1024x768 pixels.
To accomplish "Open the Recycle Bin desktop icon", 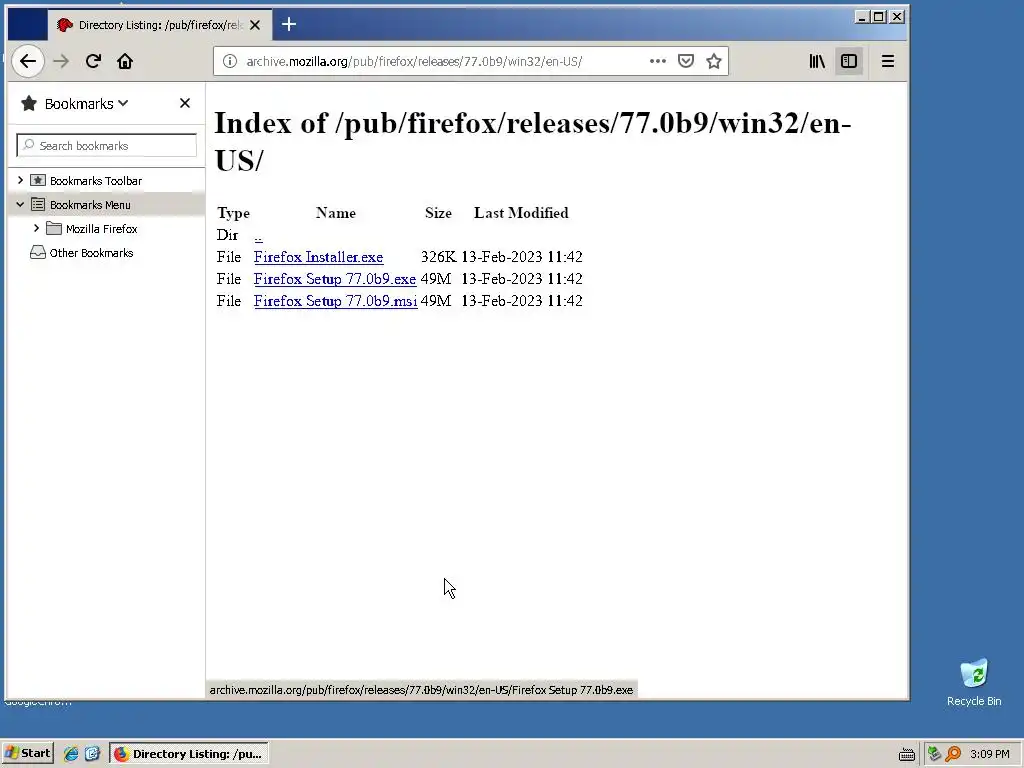I will point(974,682).
